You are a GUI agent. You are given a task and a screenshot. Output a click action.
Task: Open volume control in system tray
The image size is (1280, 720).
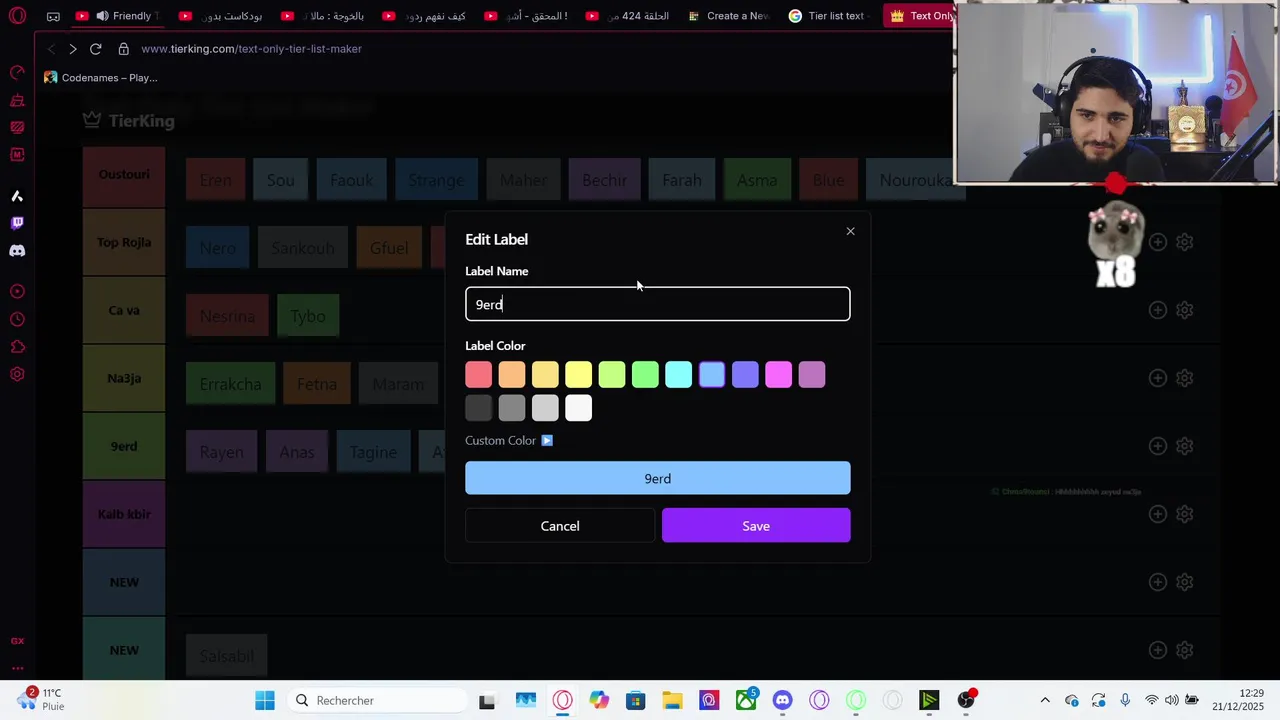(x=1171, y=701)
